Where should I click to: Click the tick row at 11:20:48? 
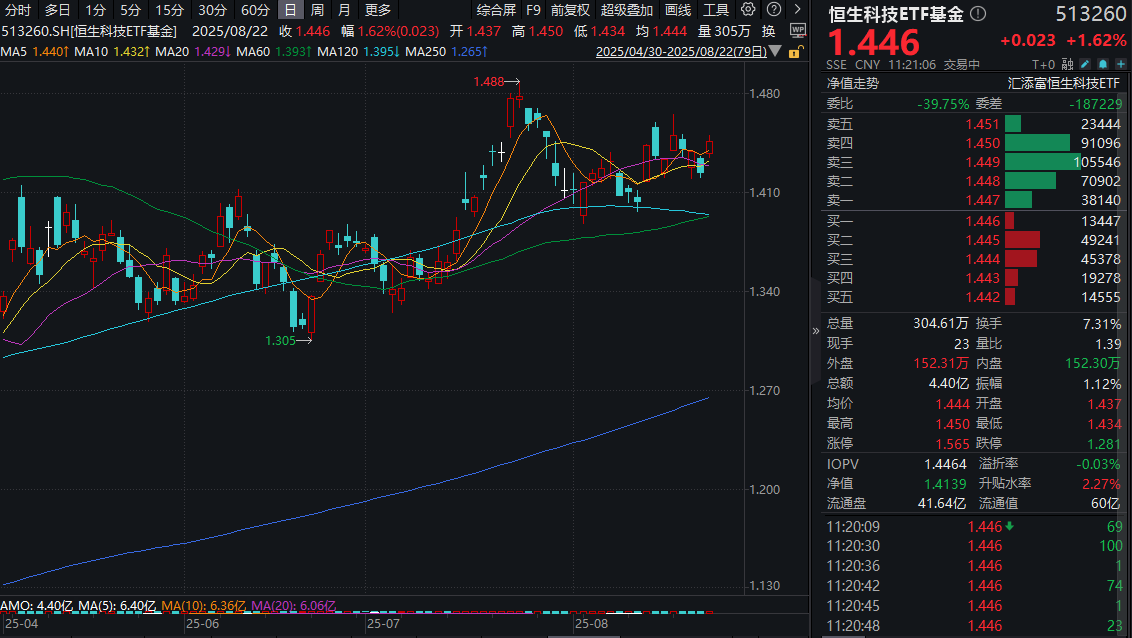(x=973, y=626)
